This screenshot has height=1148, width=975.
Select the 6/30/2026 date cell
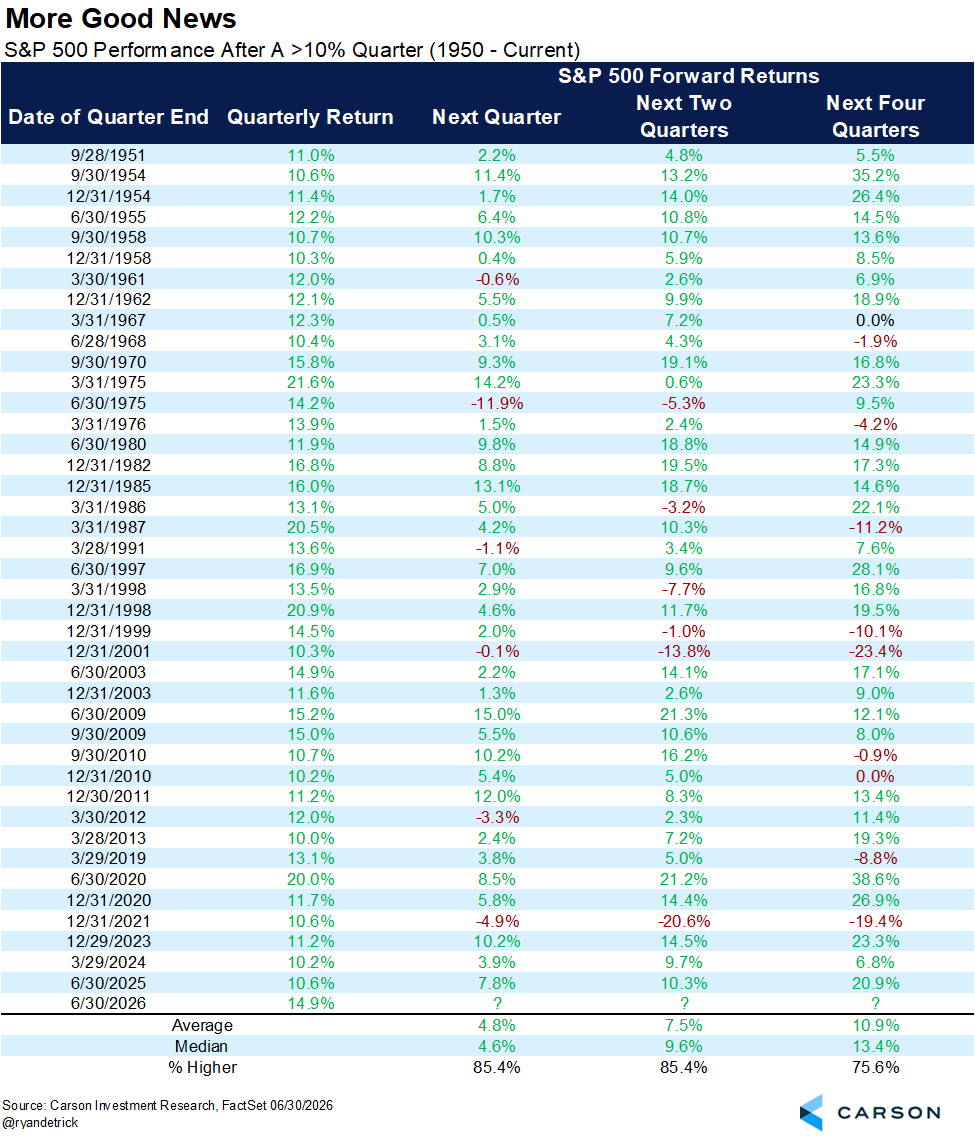[108, 1004]
